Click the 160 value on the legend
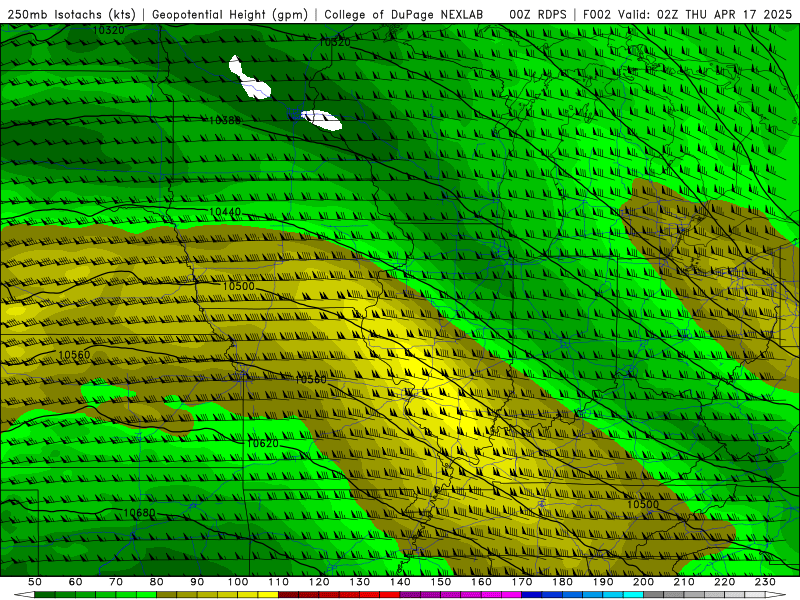Viewport: 800px width, 600px height. [482, 582]
